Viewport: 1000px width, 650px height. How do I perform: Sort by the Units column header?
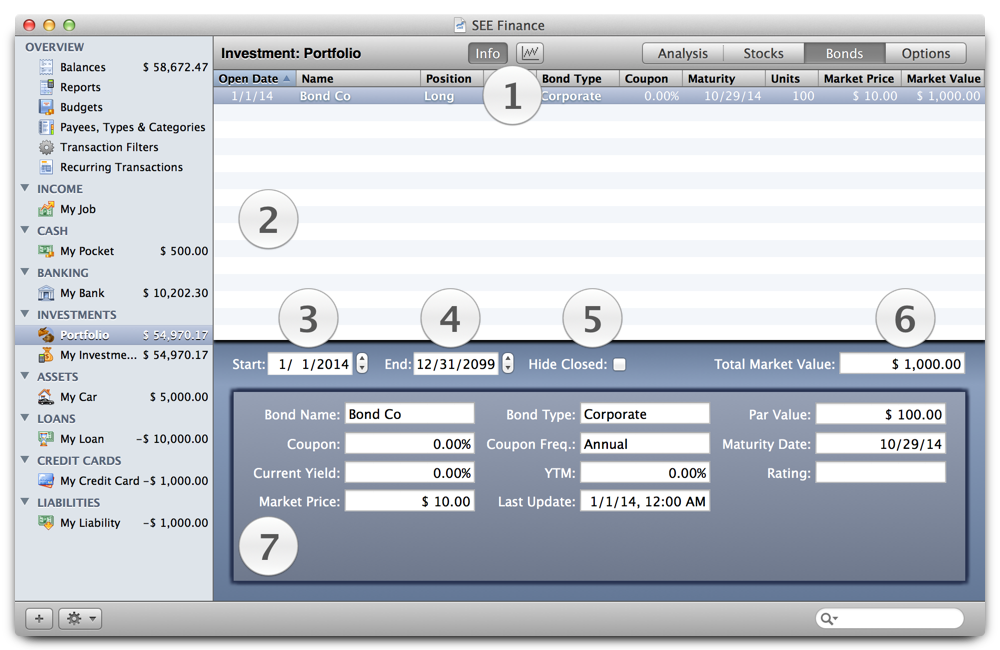tap(791, 78)
